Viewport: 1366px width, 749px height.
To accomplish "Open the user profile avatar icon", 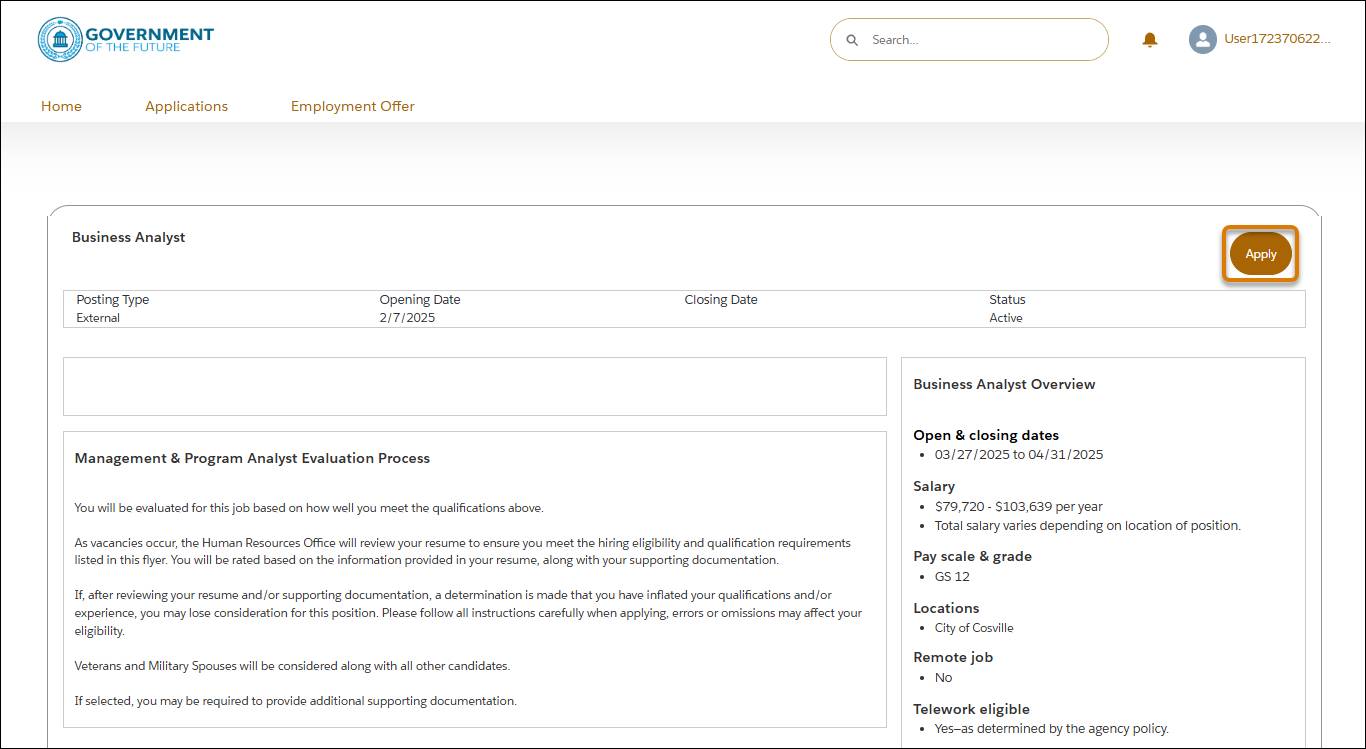I will [x=1202, y=39].
